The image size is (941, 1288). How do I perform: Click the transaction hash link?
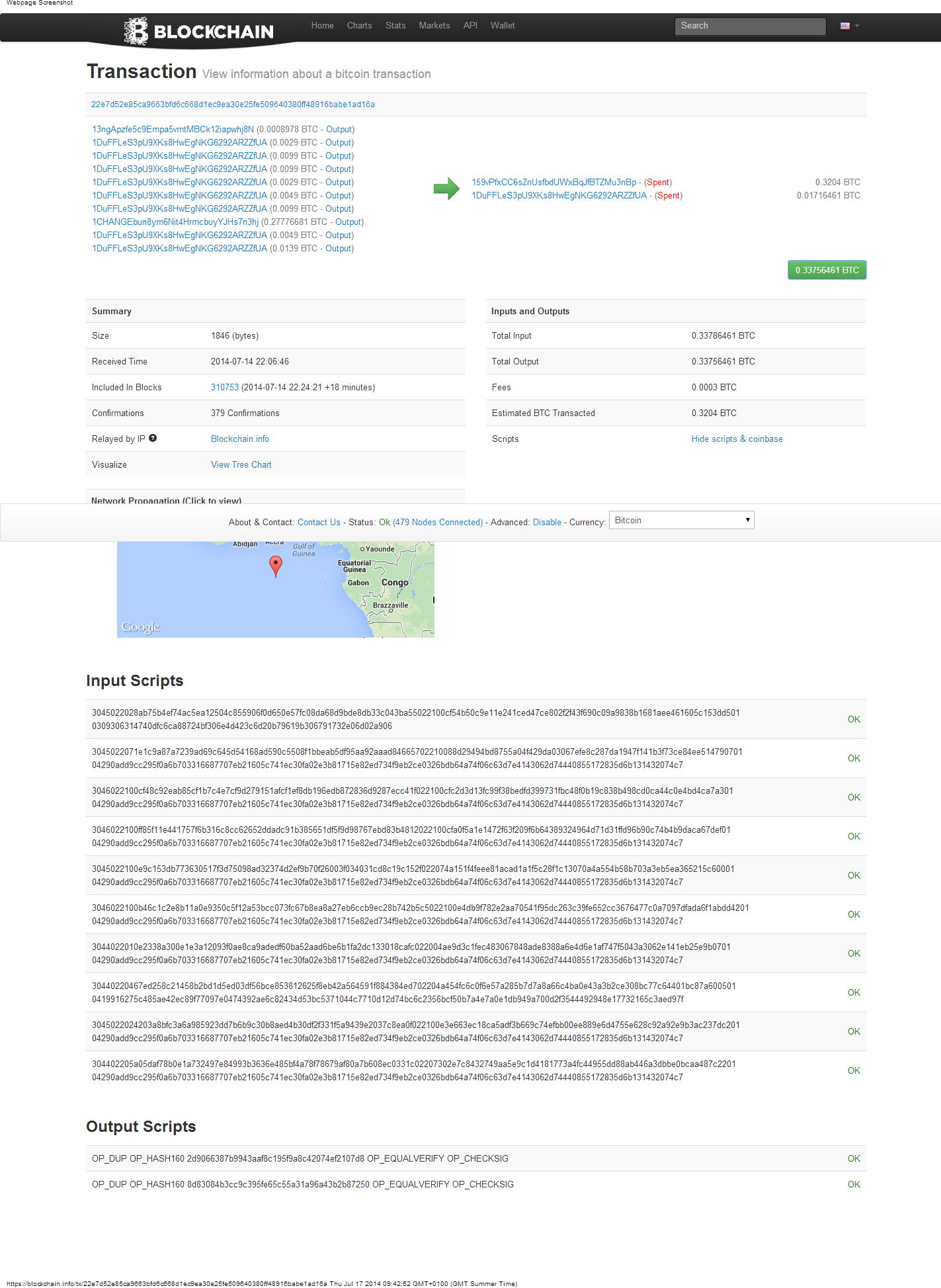point(233,105)
